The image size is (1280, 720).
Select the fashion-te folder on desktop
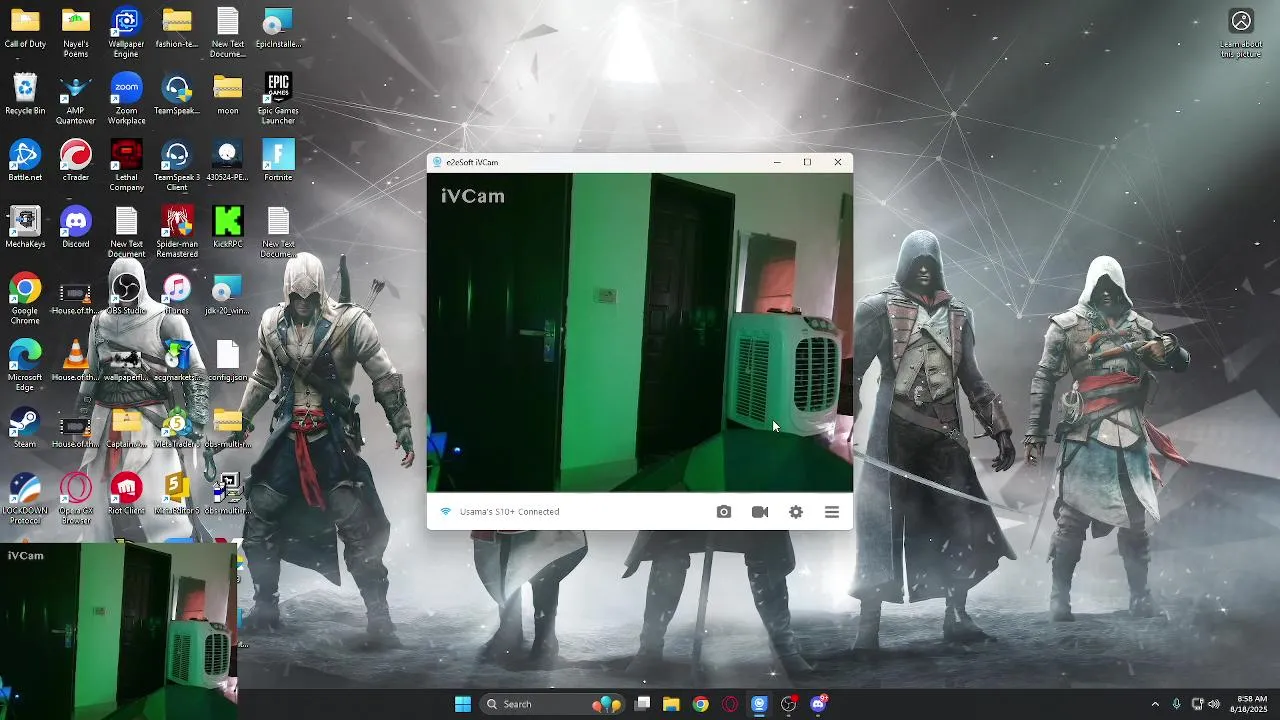pyautogui.click(x=177, y=29)
